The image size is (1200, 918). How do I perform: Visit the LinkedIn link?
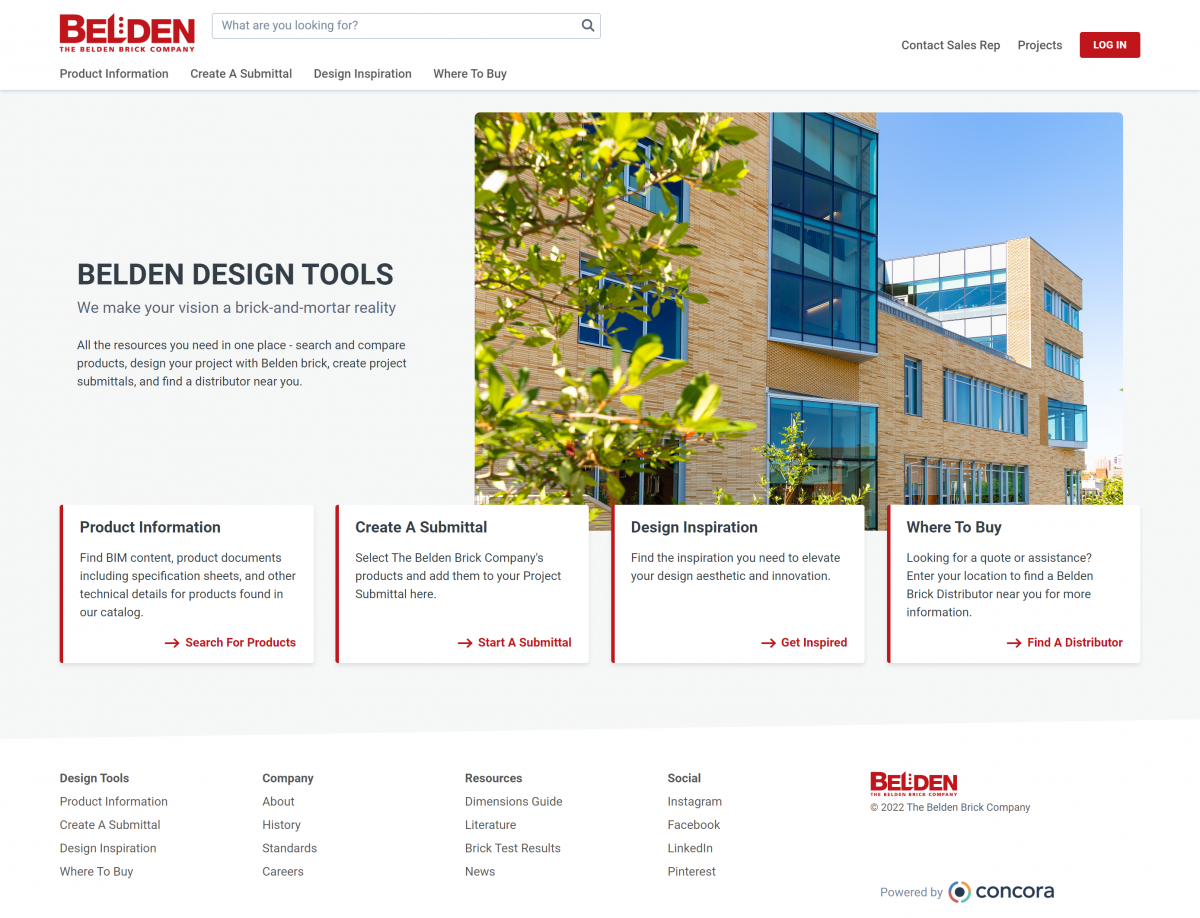(690, 848)
